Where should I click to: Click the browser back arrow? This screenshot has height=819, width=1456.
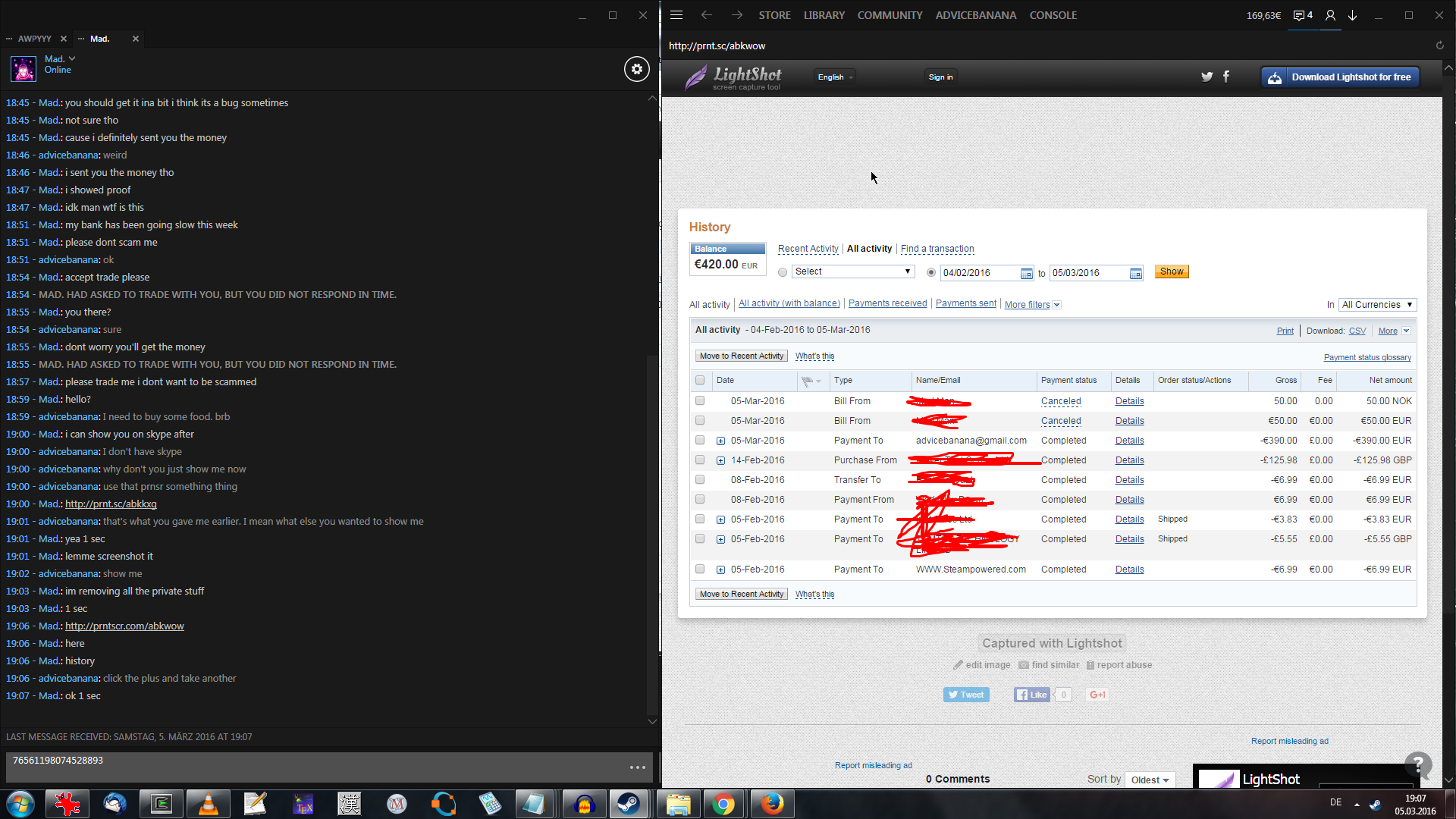coord(706,15)
